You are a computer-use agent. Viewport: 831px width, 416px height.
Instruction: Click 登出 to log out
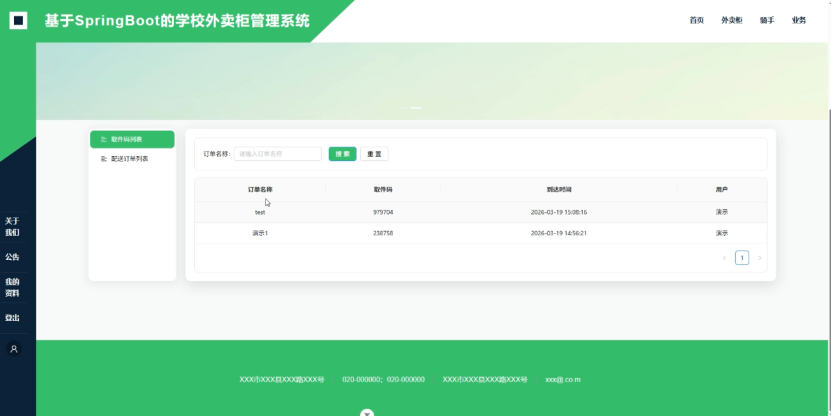click(x=12, y=318)
